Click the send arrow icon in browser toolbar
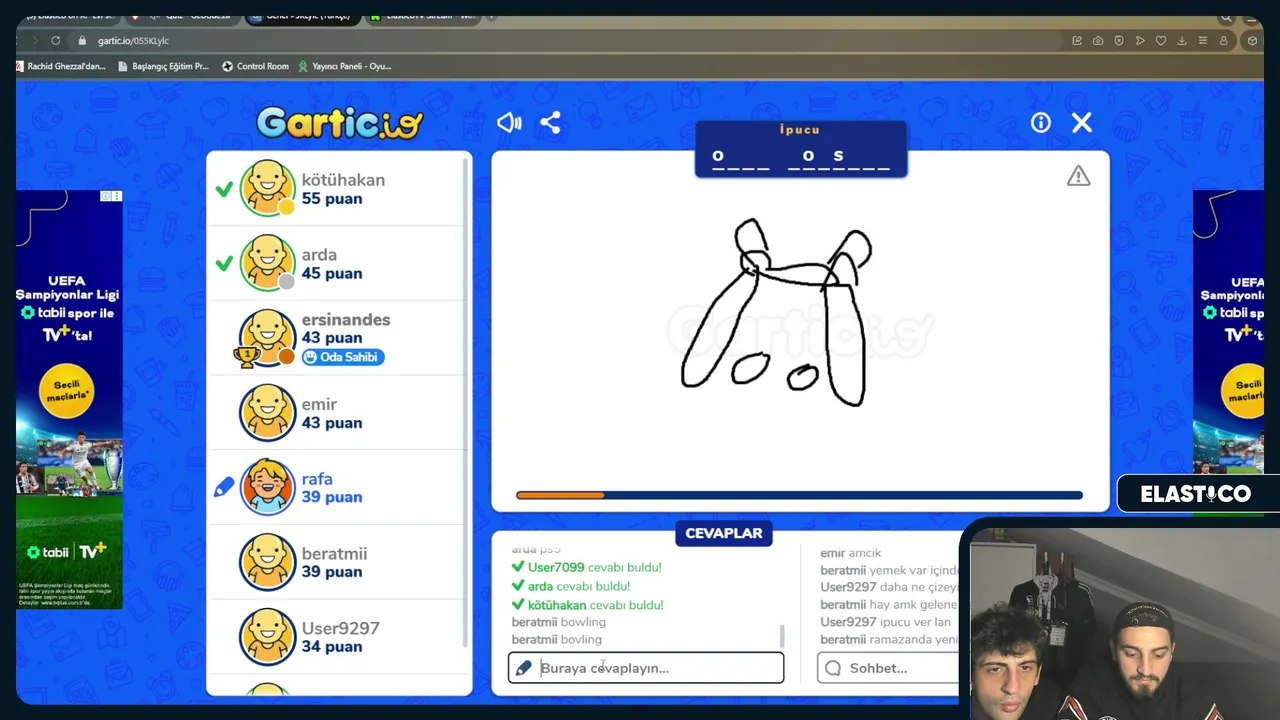 click(x=1140, y=41)
